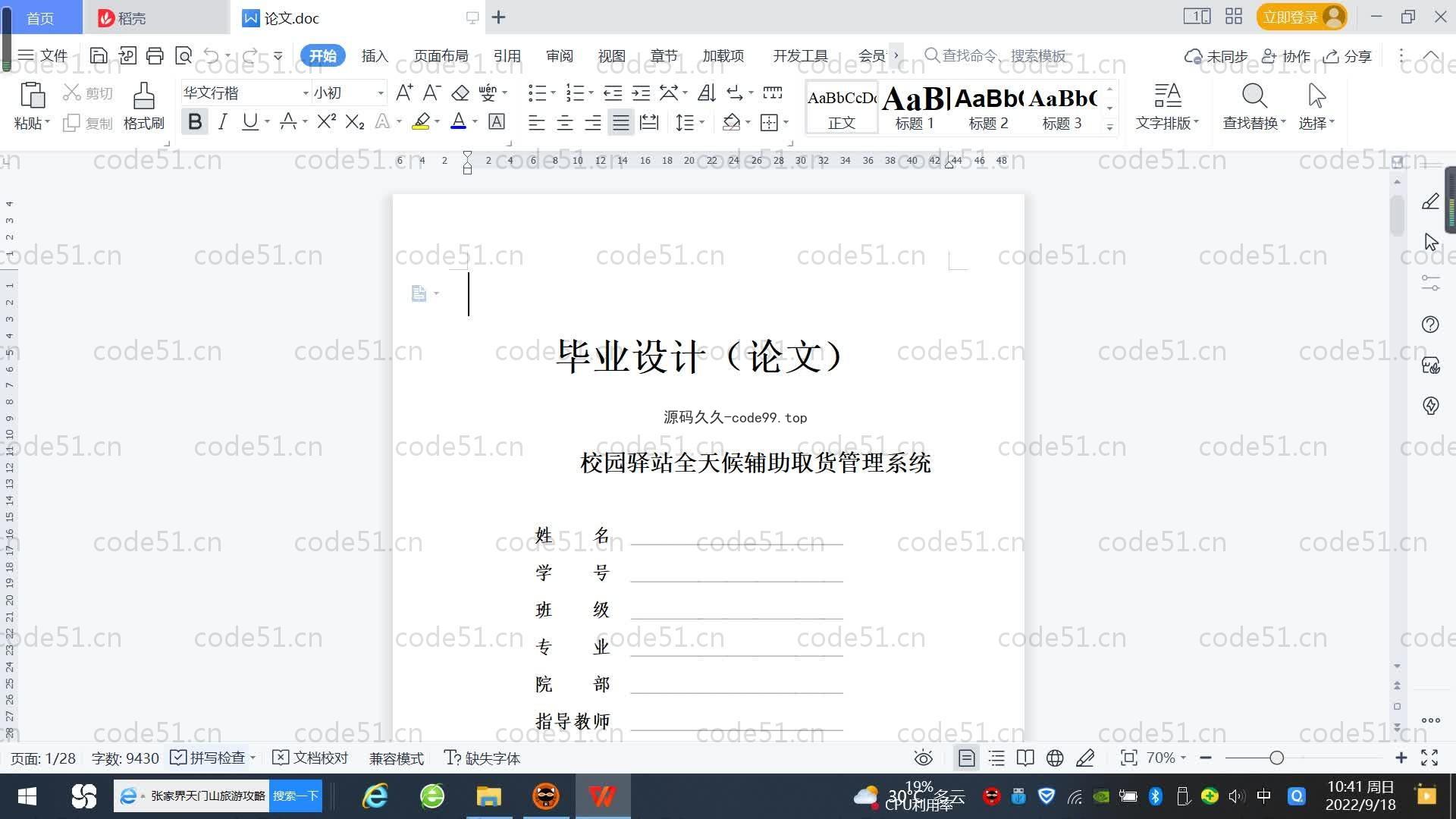Click 文档校对 in status bar
This screenshot has width=1456, height=819.
tap(310, 758)
